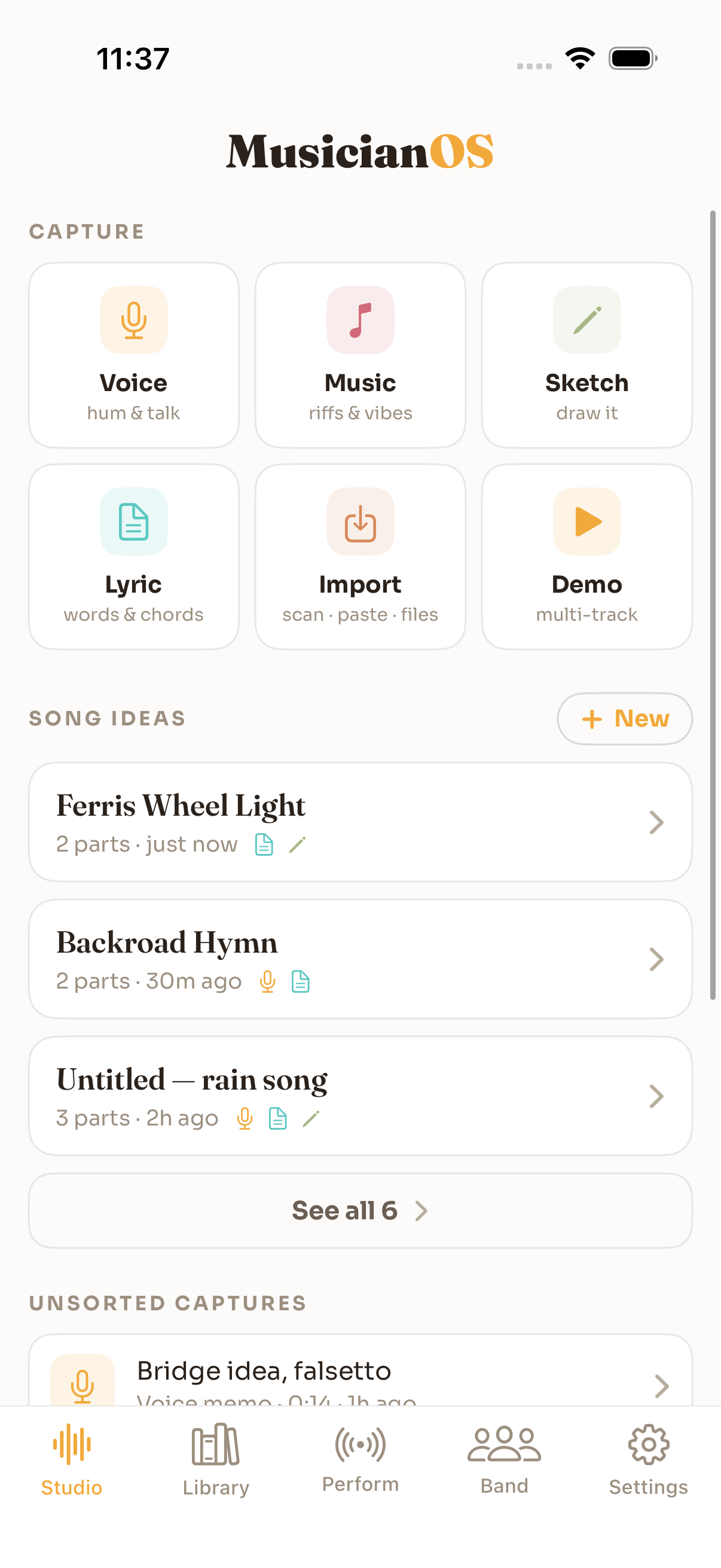Viewport: 721px width, 1568px height.
Task: Tap the See all 6 button
Action: [x=360, y=1211]
